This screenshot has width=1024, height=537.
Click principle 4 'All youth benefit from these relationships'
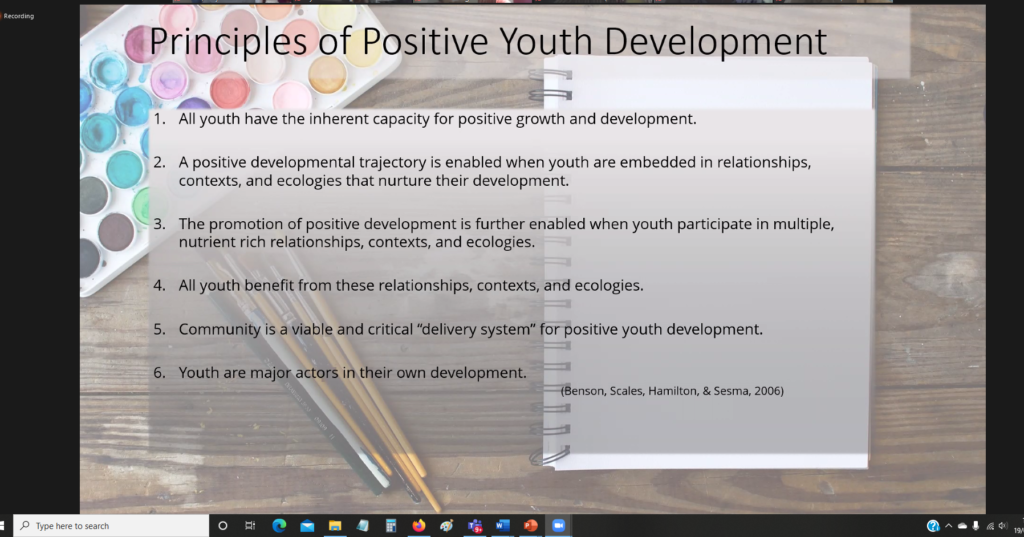411,285
